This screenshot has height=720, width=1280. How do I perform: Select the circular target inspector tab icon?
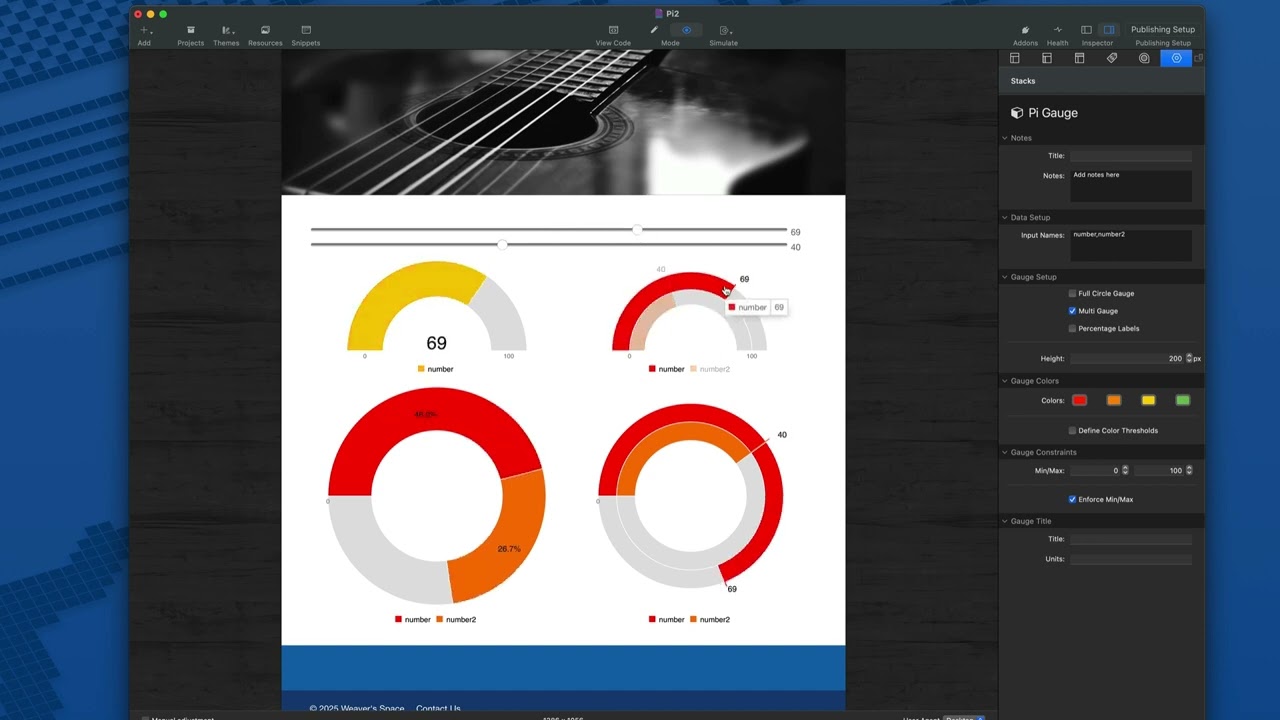1144,58
